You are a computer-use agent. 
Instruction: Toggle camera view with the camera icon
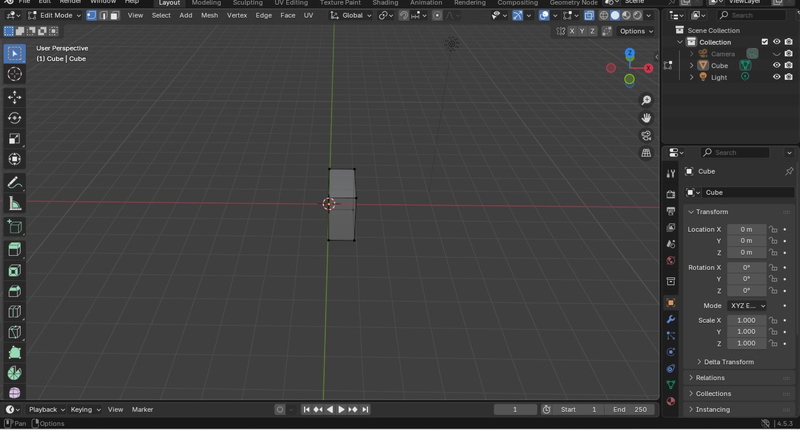tap(646, 135)
